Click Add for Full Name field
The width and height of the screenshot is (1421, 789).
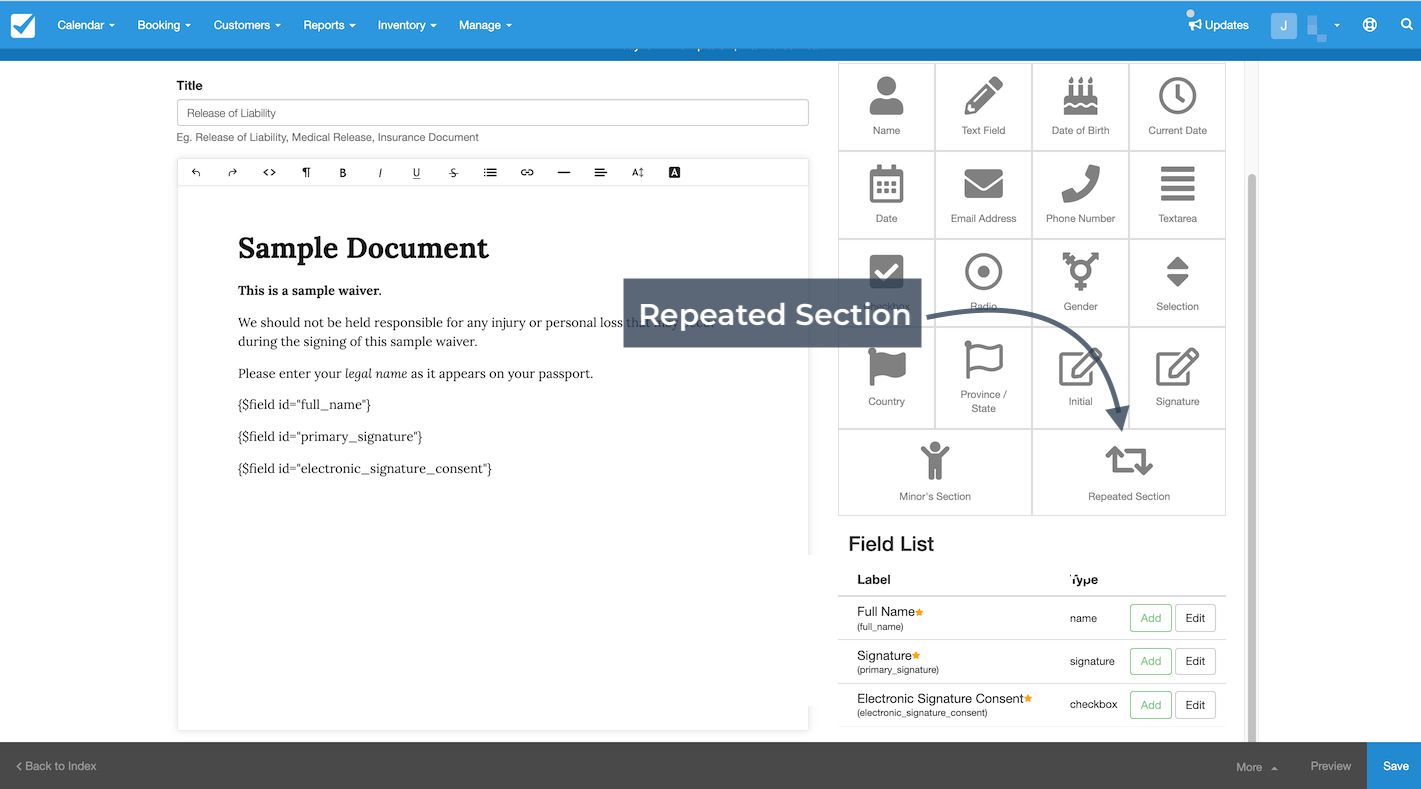[x=1151, y=618]
